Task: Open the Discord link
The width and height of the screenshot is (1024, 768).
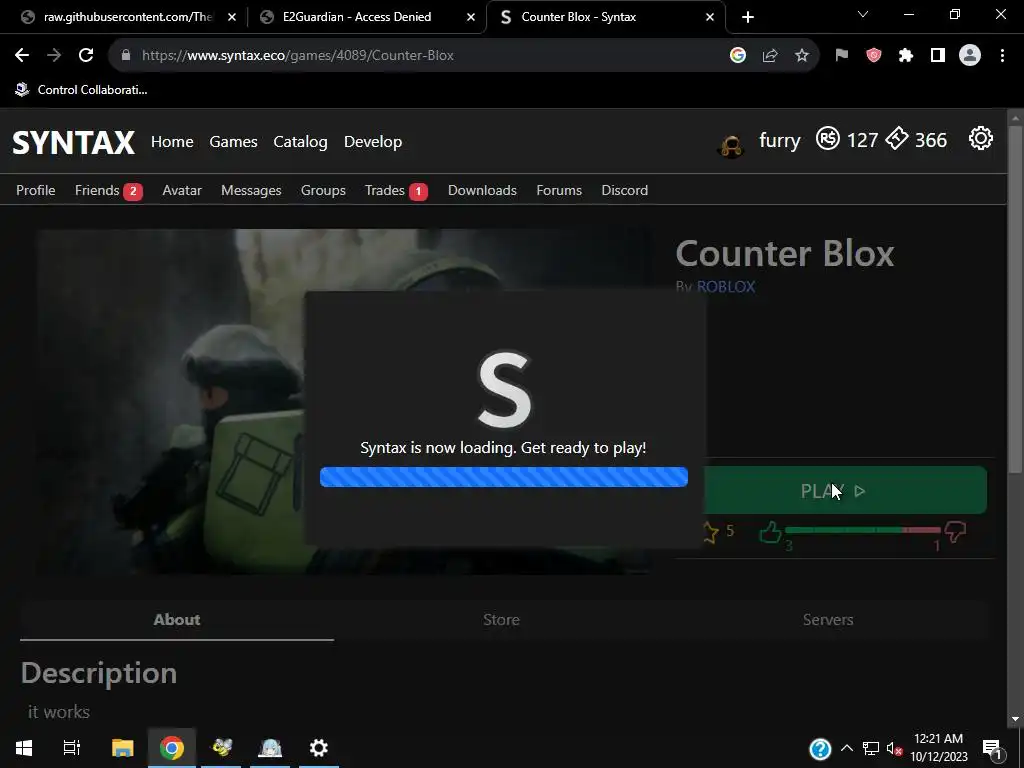Action: point(625,190)
